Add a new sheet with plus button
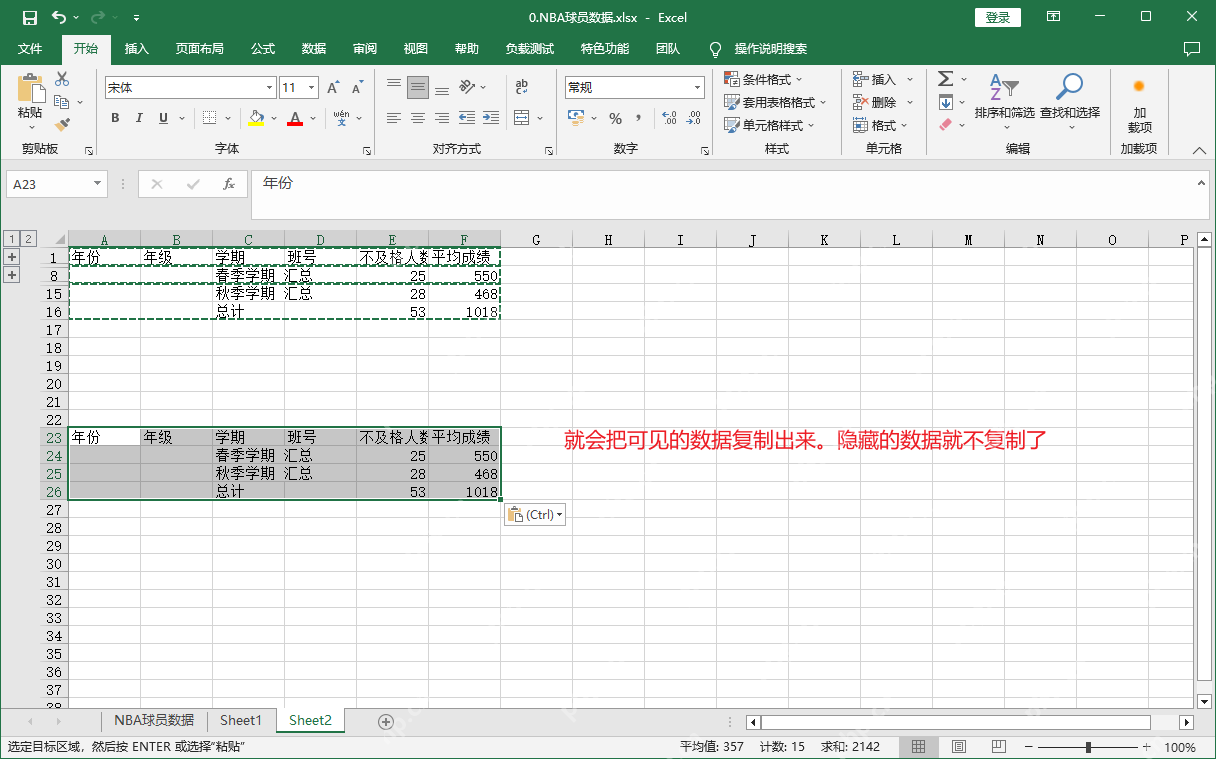 [x=386, y=721]
